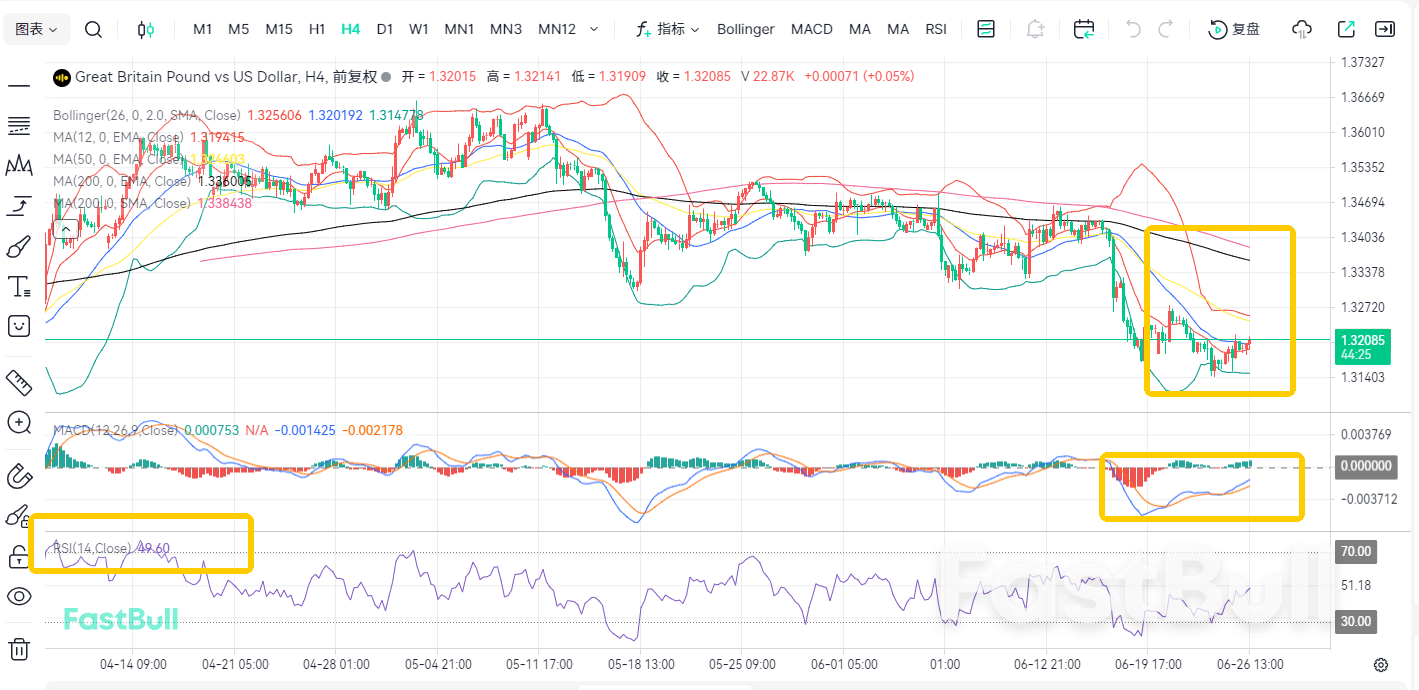Expand more timeframes chevron after MN12
The image size is (1419, 690).
pyautogui.click(x=595, y=29)
